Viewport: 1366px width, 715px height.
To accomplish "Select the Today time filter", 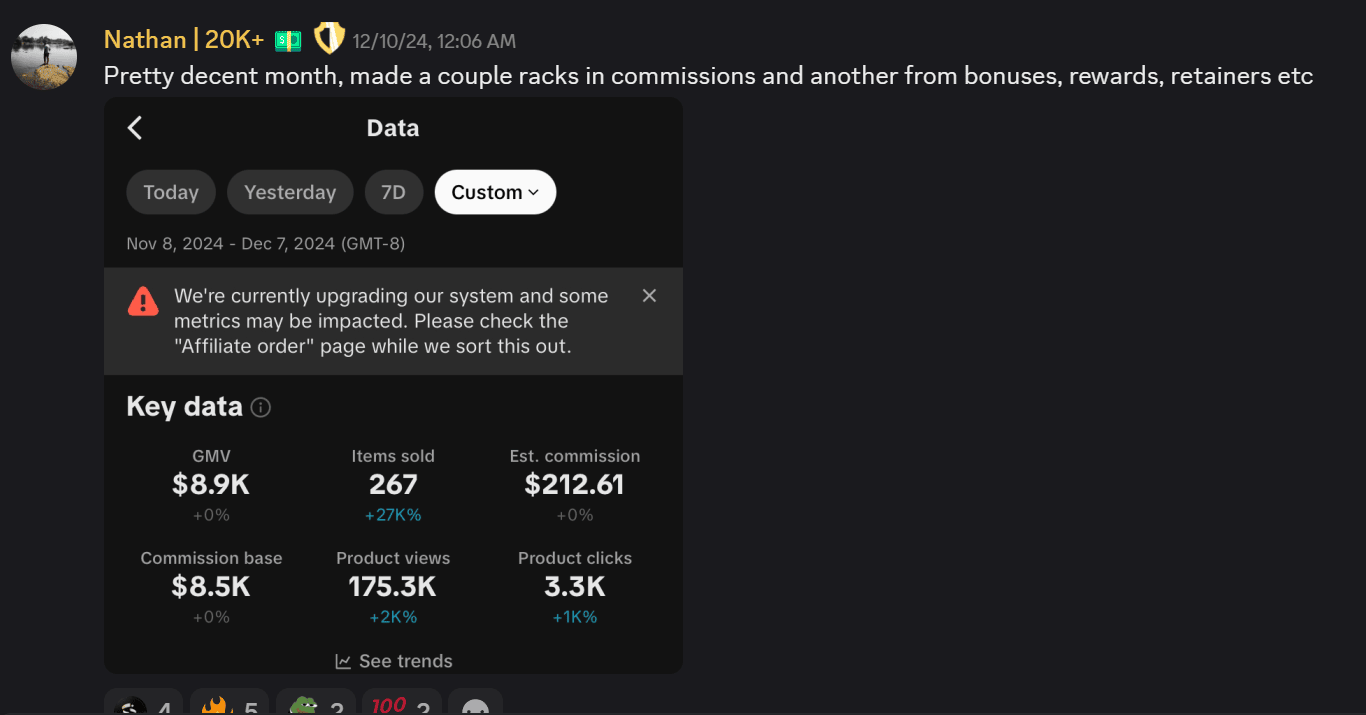I will pos(171,192).
